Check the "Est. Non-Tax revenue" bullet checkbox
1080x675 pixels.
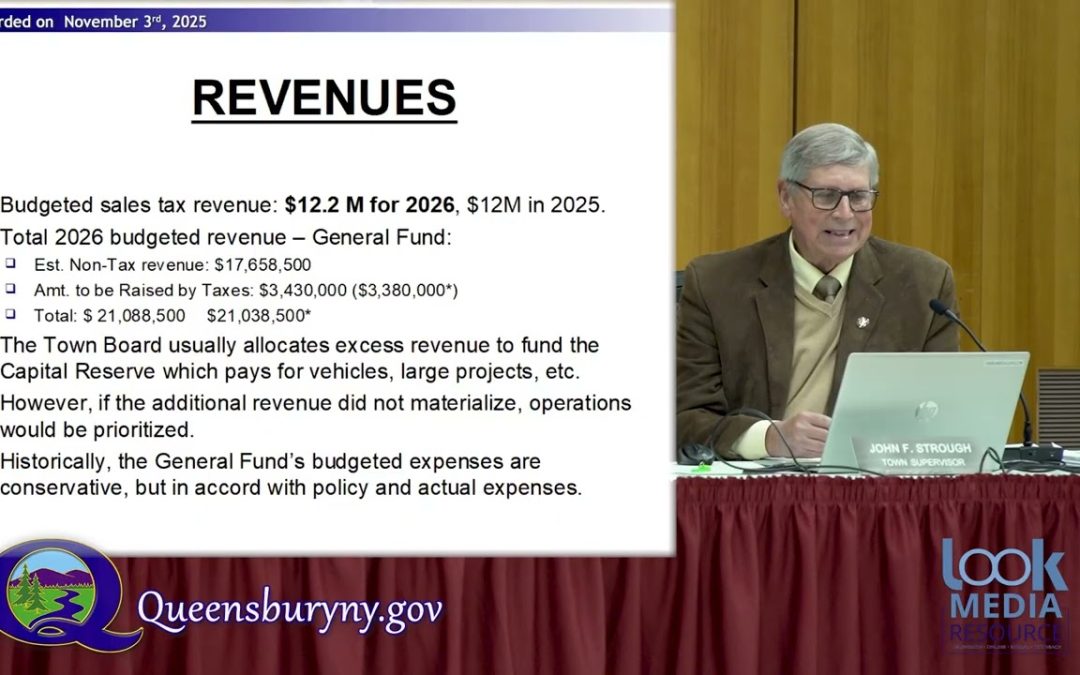pyautogui.click(x=9, y=266)
